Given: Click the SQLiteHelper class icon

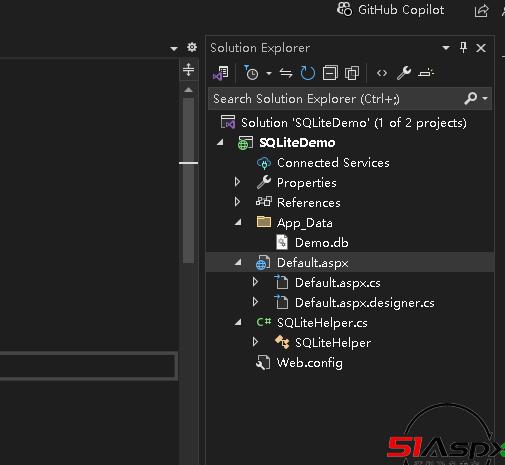Looking at the screenshot, I should tap(282, 342).
